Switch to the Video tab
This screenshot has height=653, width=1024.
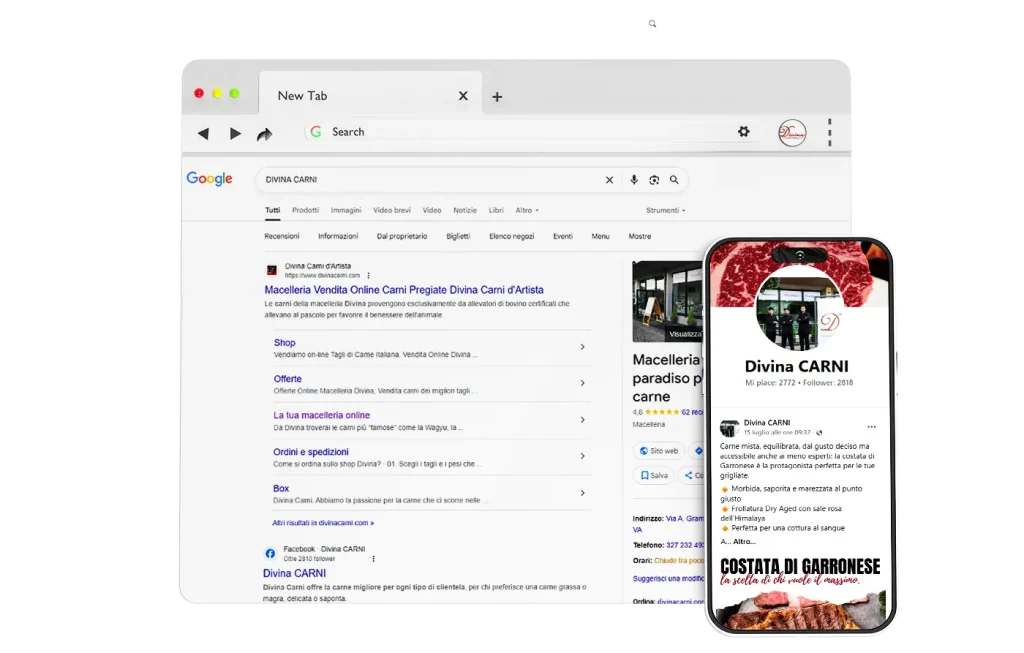click(432, 210)
